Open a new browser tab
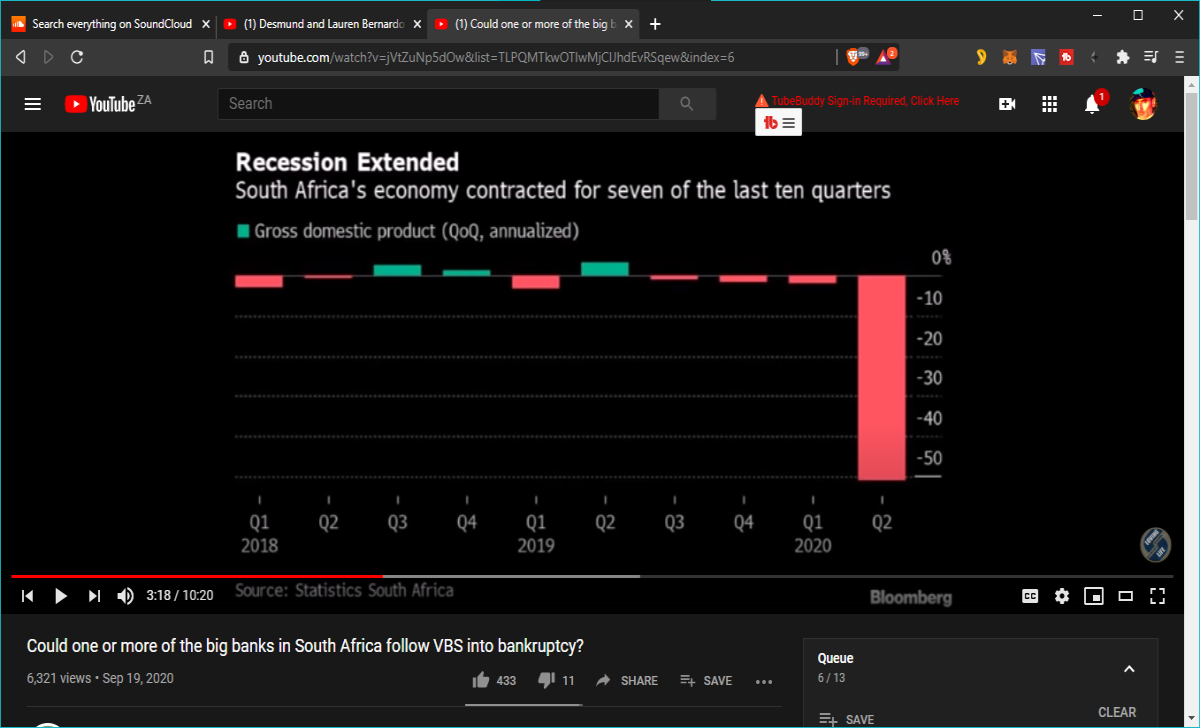Viewport: 1200px width, 728px height. pos(655,24)
